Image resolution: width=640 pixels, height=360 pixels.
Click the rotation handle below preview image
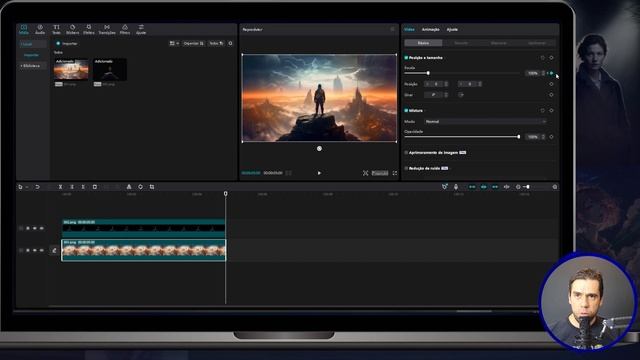pos(319,149)
